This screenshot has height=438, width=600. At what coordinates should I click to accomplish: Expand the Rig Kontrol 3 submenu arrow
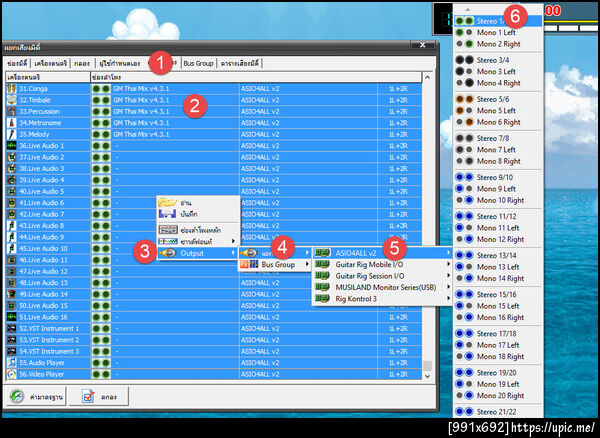[448, 299]
